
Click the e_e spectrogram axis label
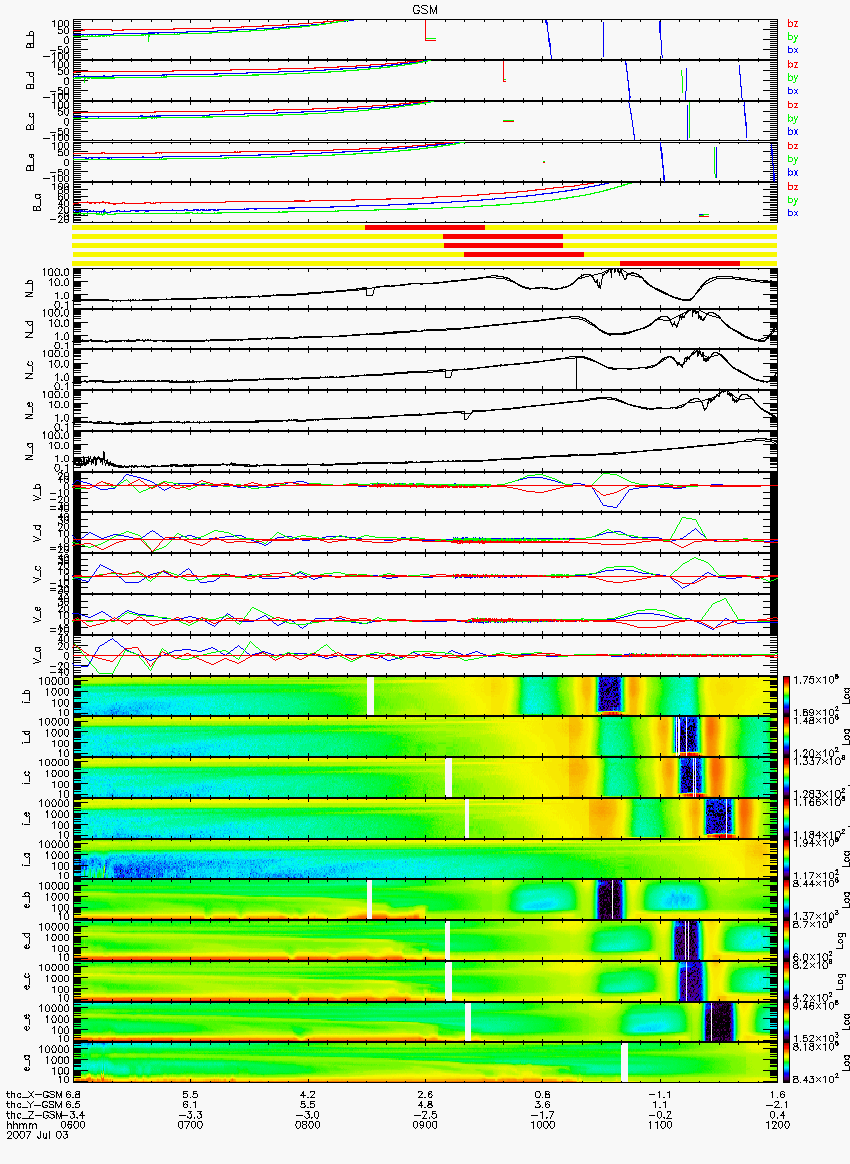(26, 1021)
